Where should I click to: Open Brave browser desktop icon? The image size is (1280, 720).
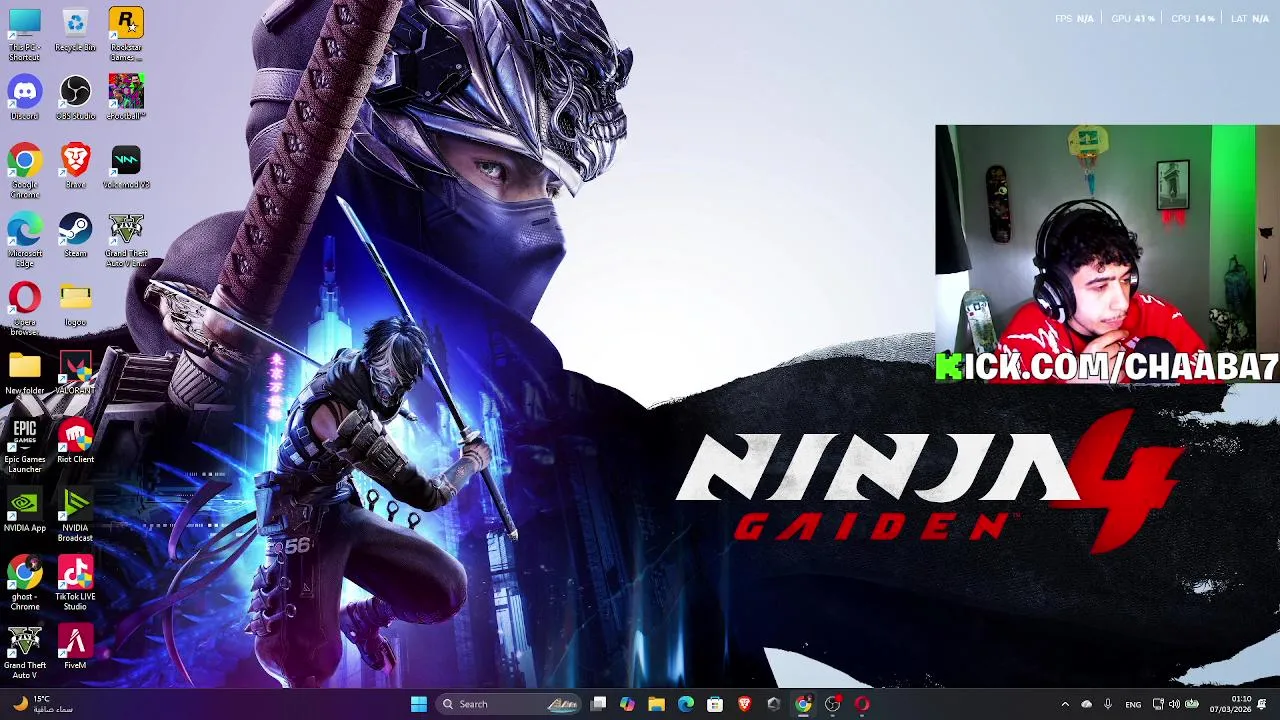pos(75,167)
